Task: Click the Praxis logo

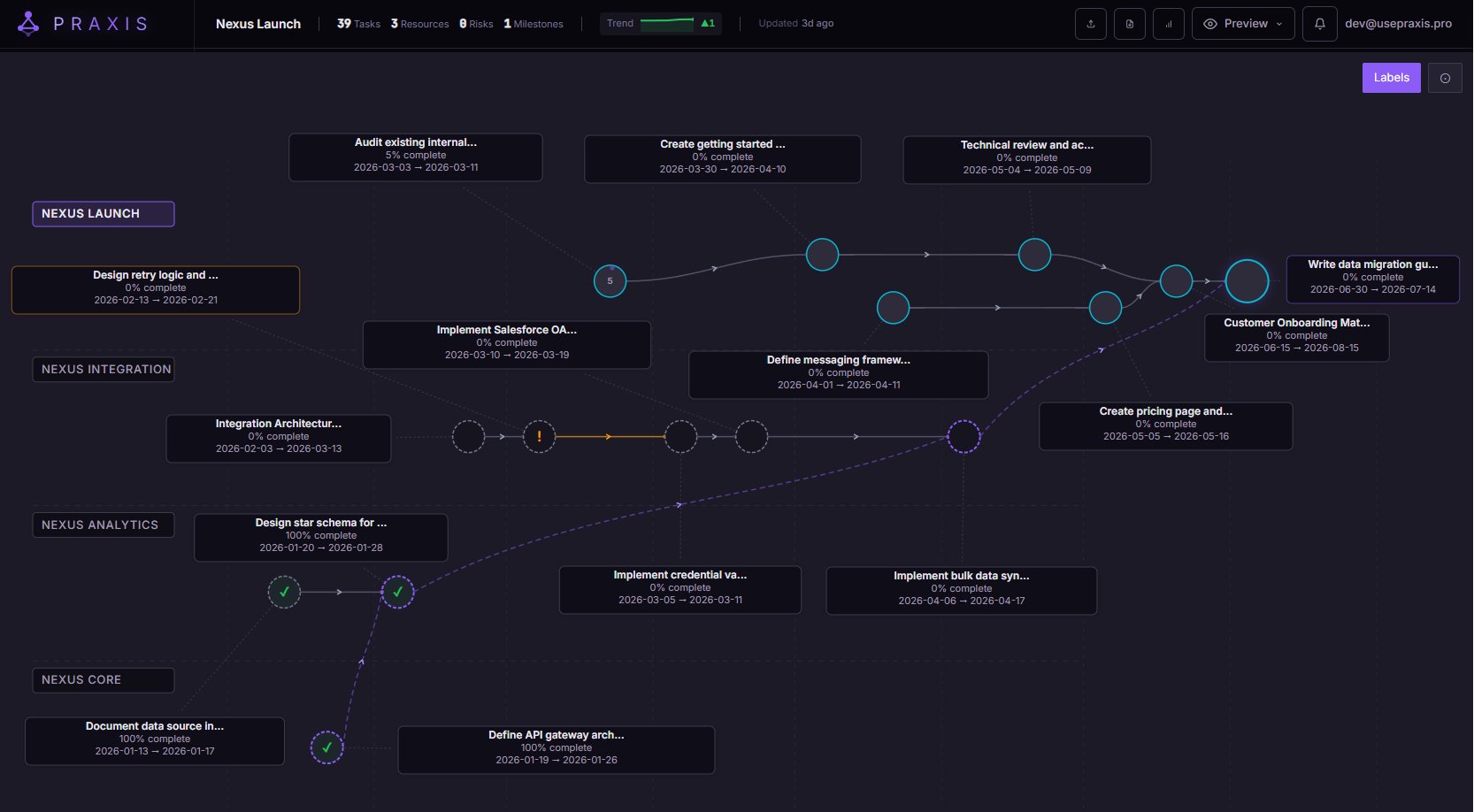Action: pos(28,24)
